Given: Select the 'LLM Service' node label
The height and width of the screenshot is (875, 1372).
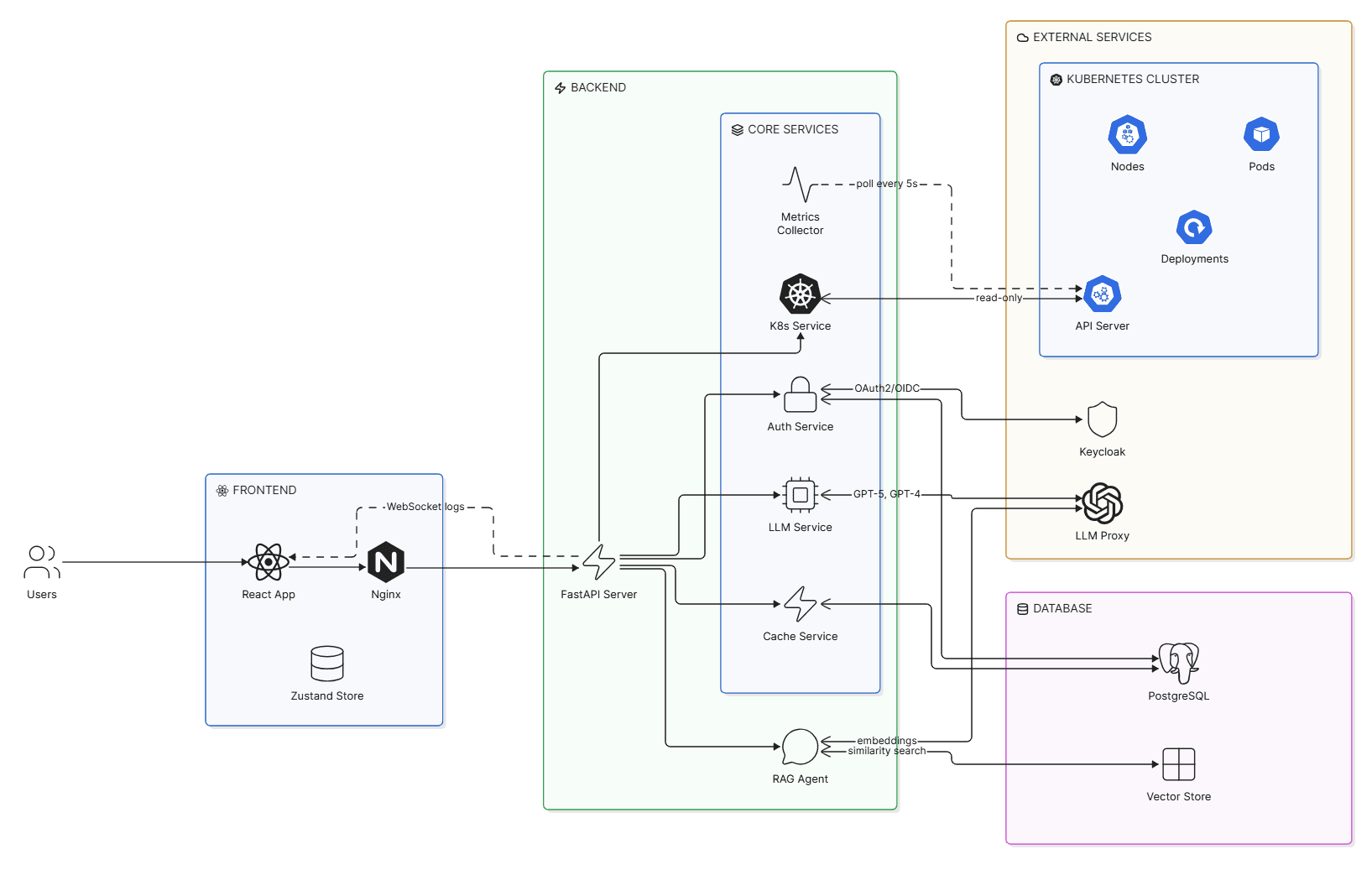Looking at the screenshot, I should [x=801, y=528].
